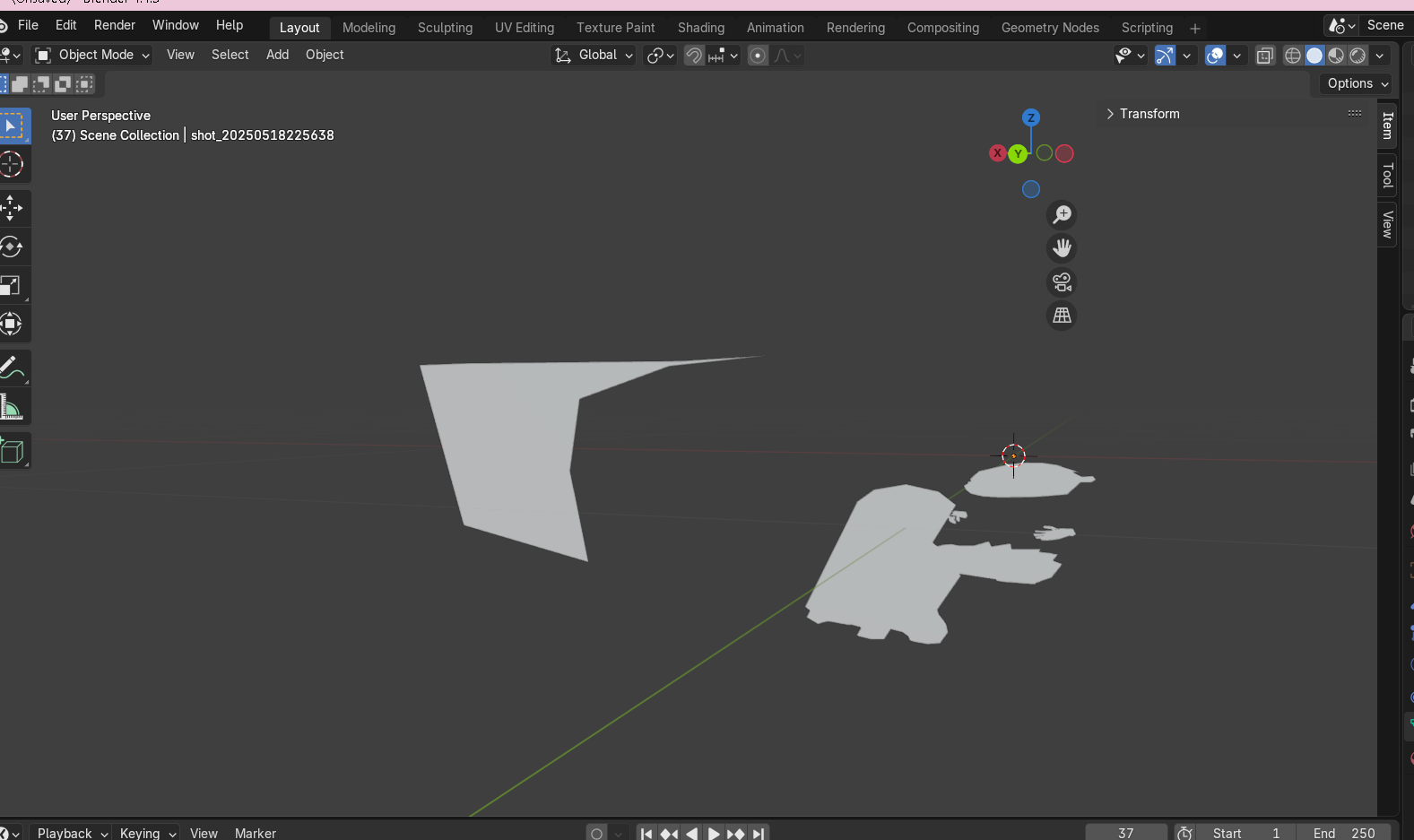Open timeline Marker menu
1414x840 pixels.
click(x=256, y=834)
